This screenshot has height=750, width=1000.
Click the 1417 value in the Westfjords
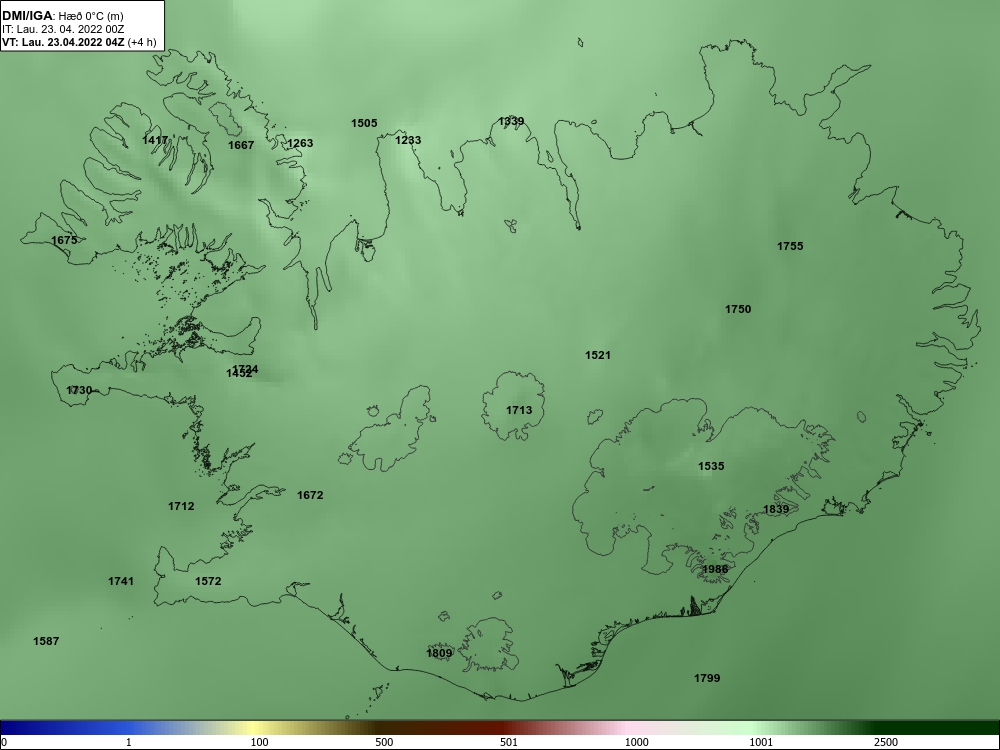[x=156, y=140]
